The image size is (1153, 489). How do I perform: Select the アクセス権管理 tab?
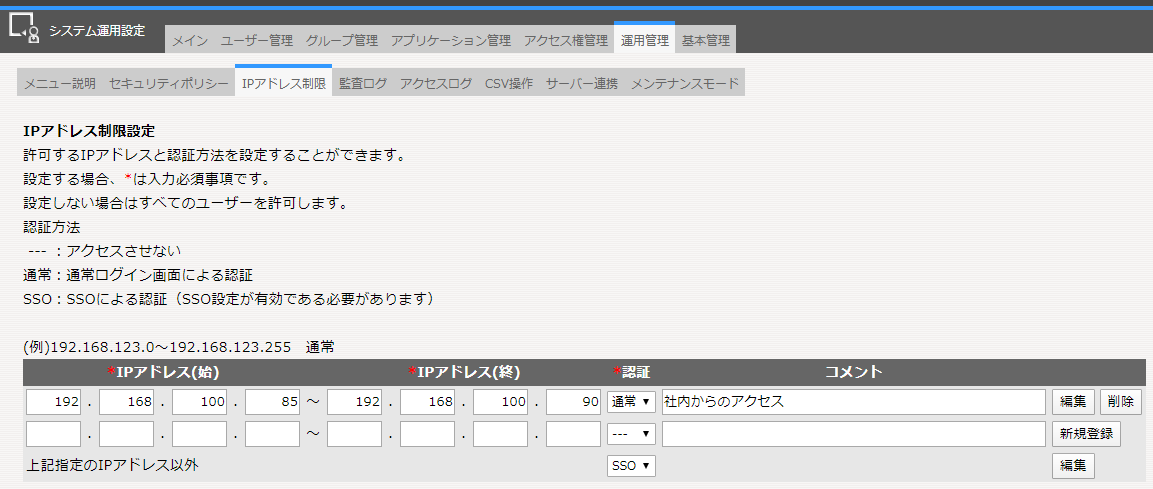[566, 41]
